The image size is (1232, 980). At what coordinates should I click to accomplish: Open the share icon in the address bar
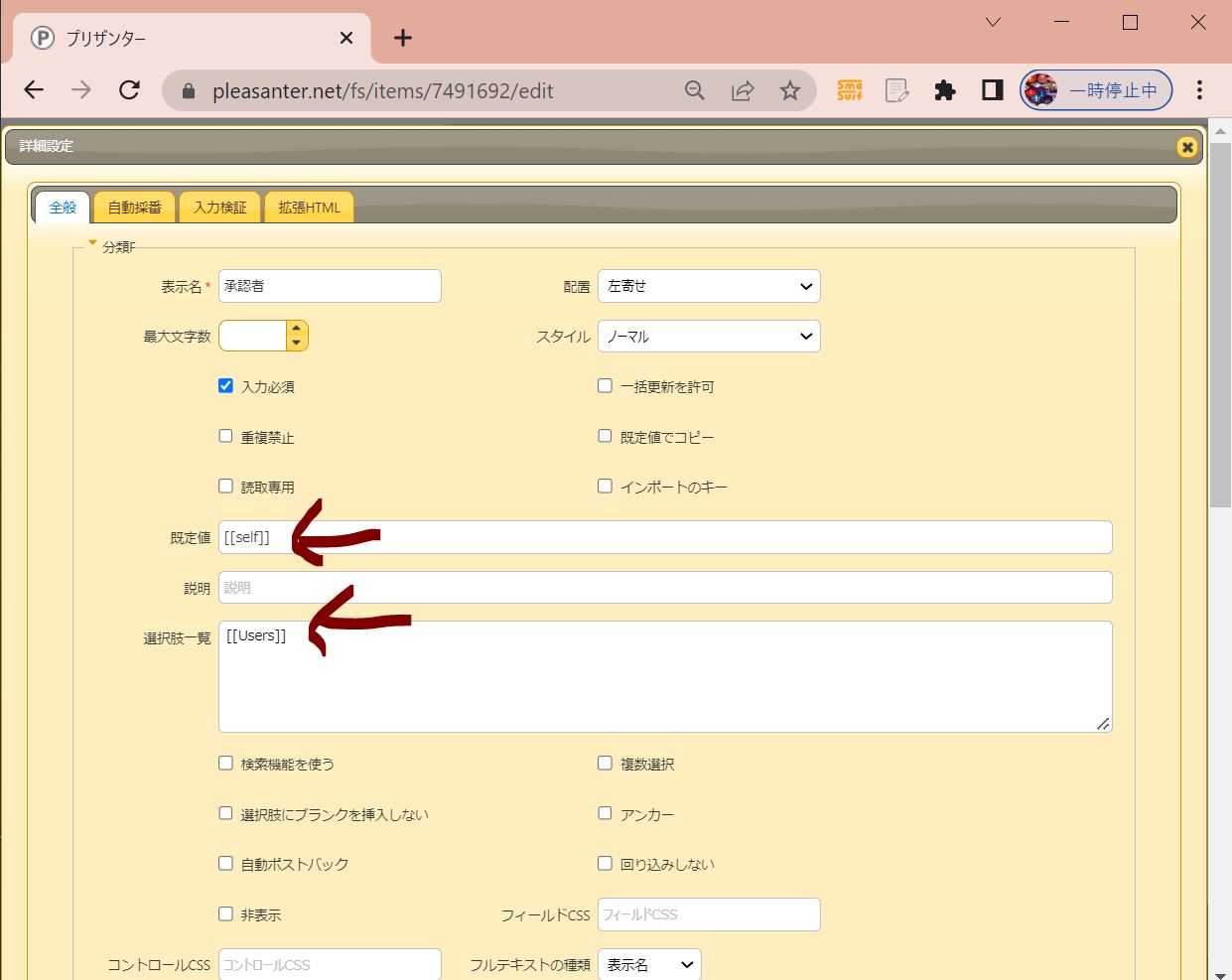[743, 91]
